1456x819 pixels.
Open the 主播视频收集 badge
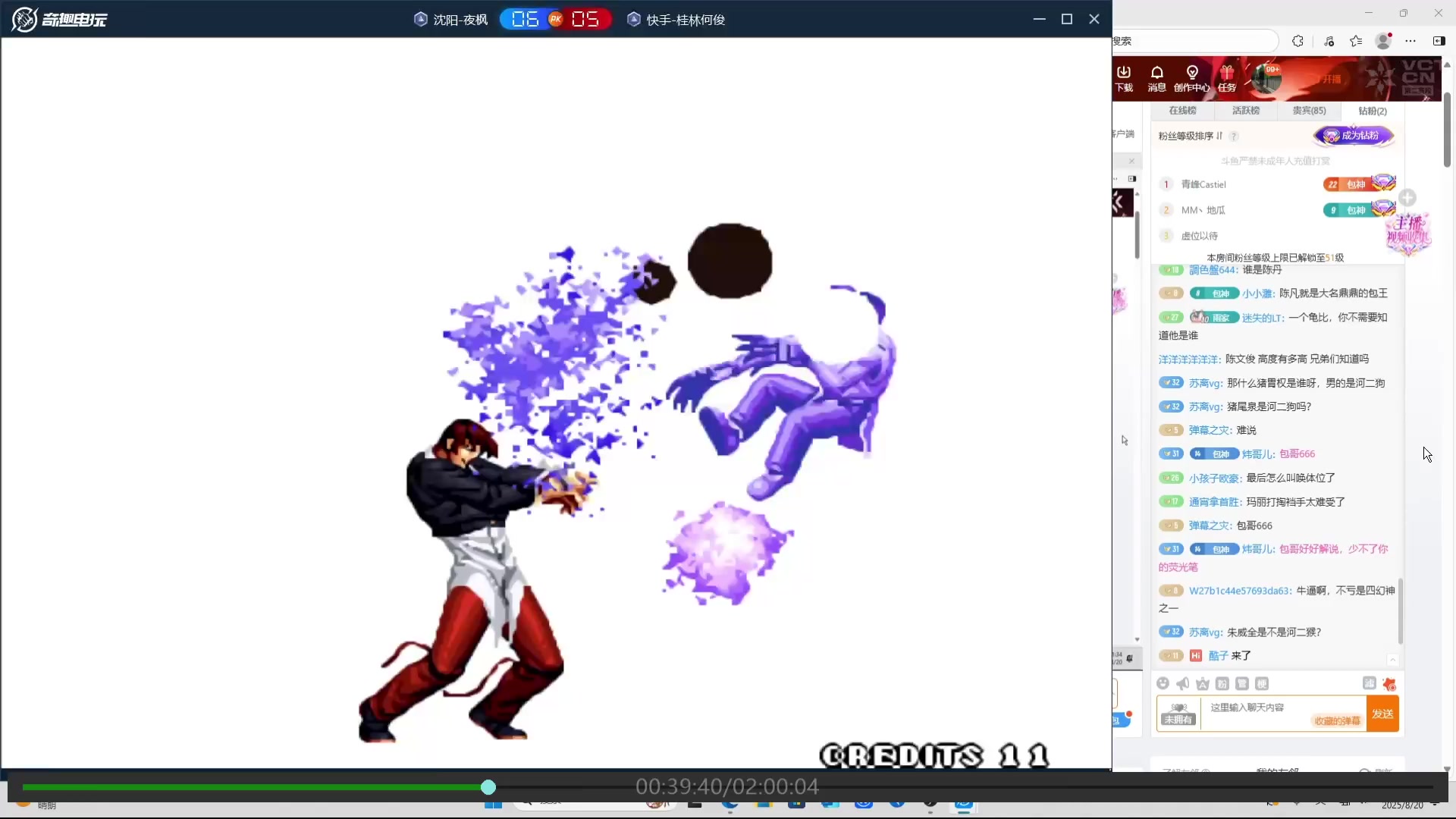click(1408, 234)
